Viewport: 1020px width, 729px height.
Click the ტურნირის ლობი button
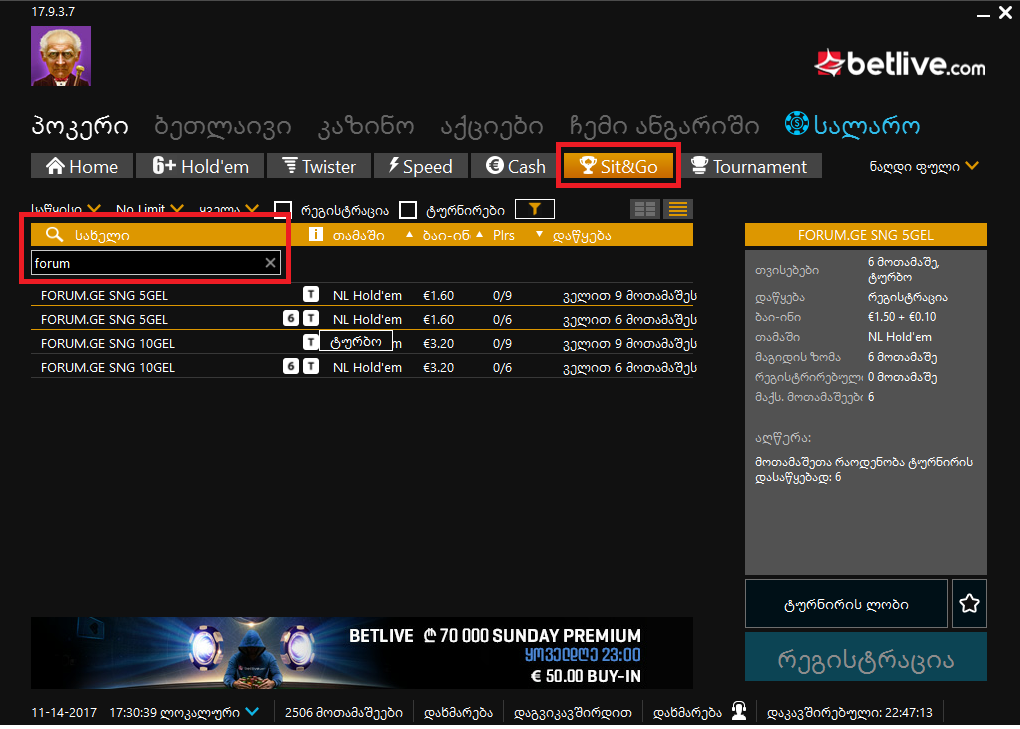(846, 603)
